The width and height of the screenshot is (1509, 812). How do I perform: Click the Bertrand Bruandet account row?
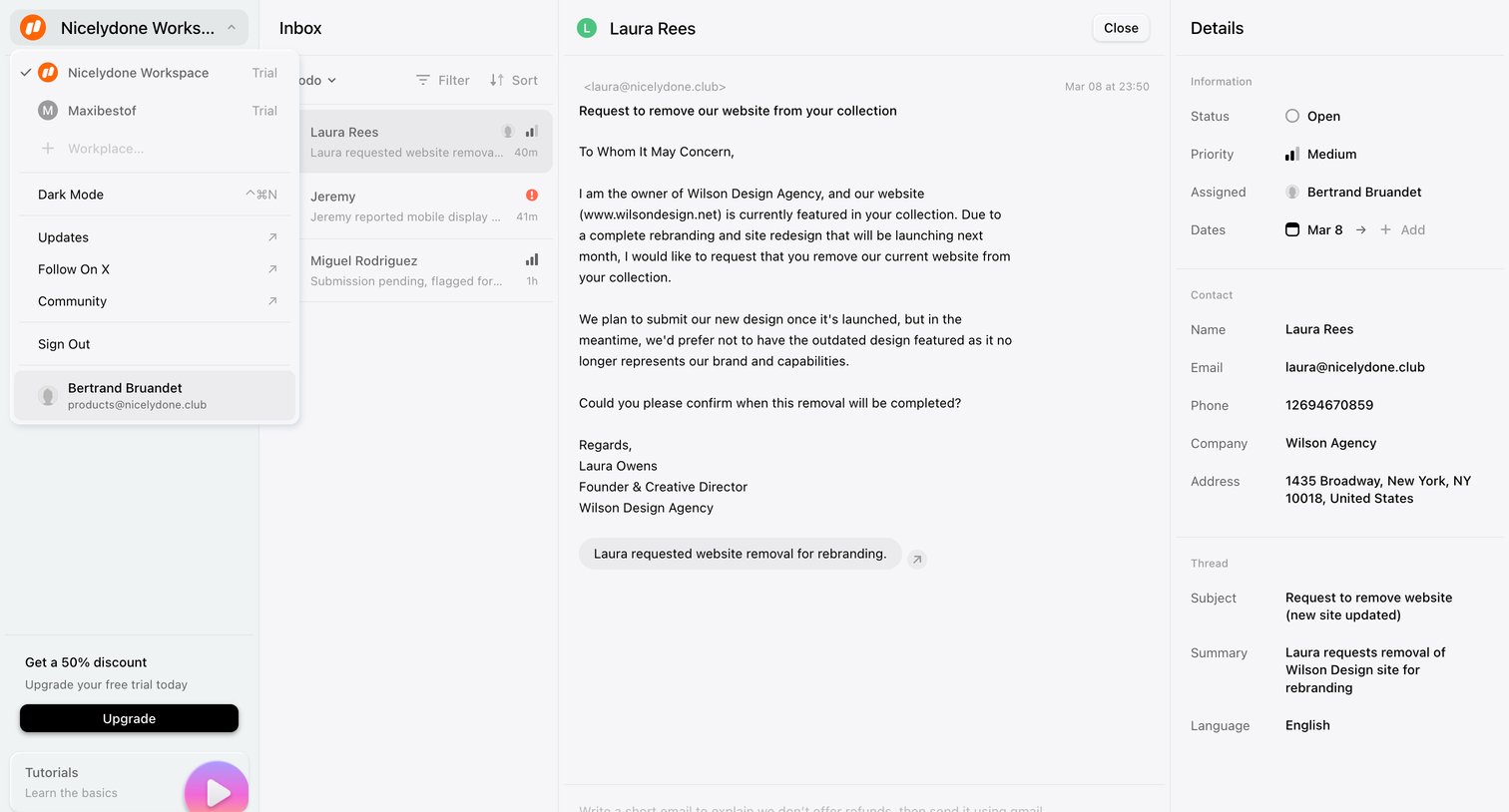pos(155,396)
